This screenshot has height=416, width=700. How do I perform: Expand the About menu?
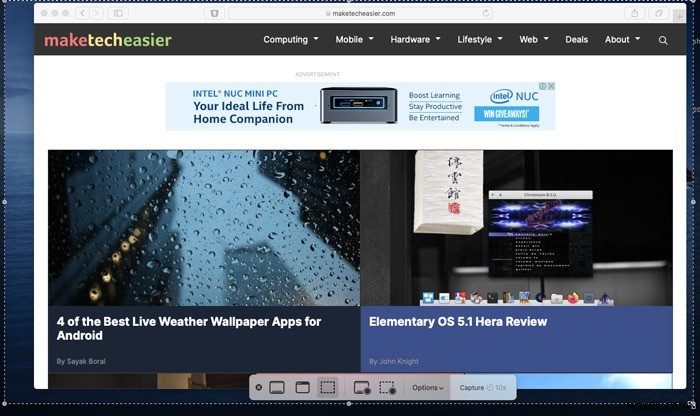pyautogui.click(x=622, y=39)
